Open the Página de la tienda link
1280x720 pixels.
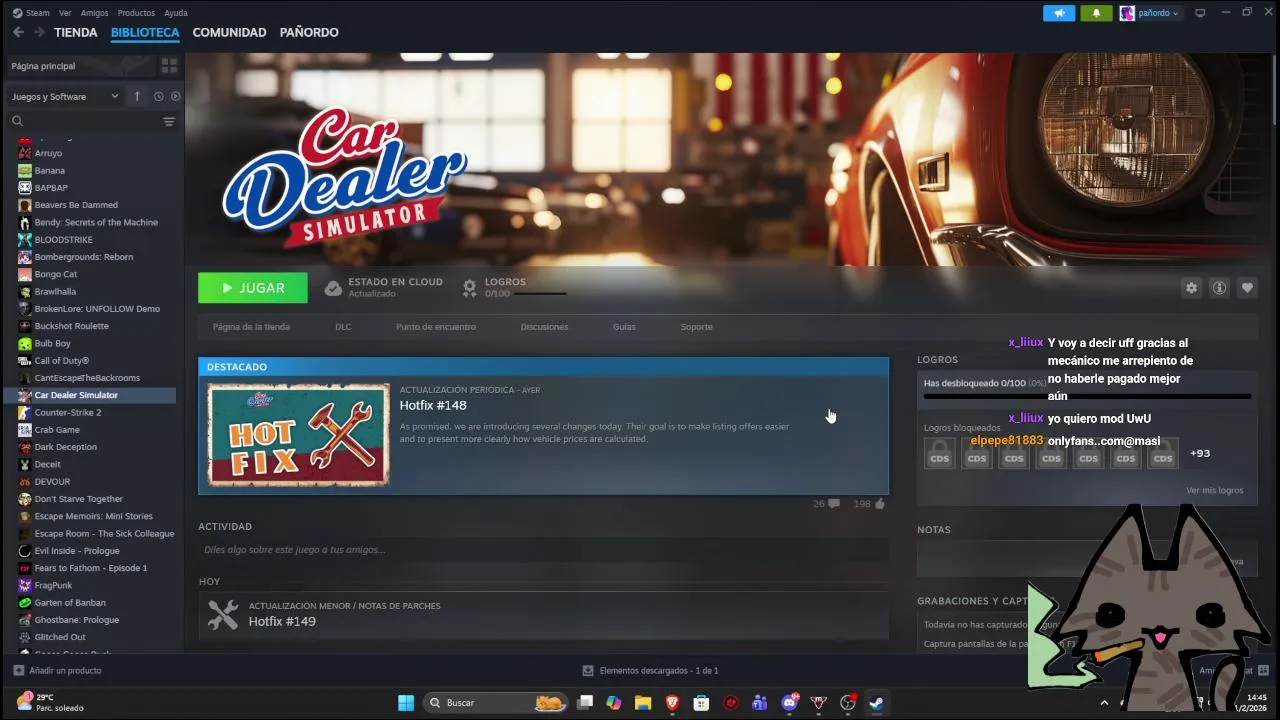click(x=251, y=327)
